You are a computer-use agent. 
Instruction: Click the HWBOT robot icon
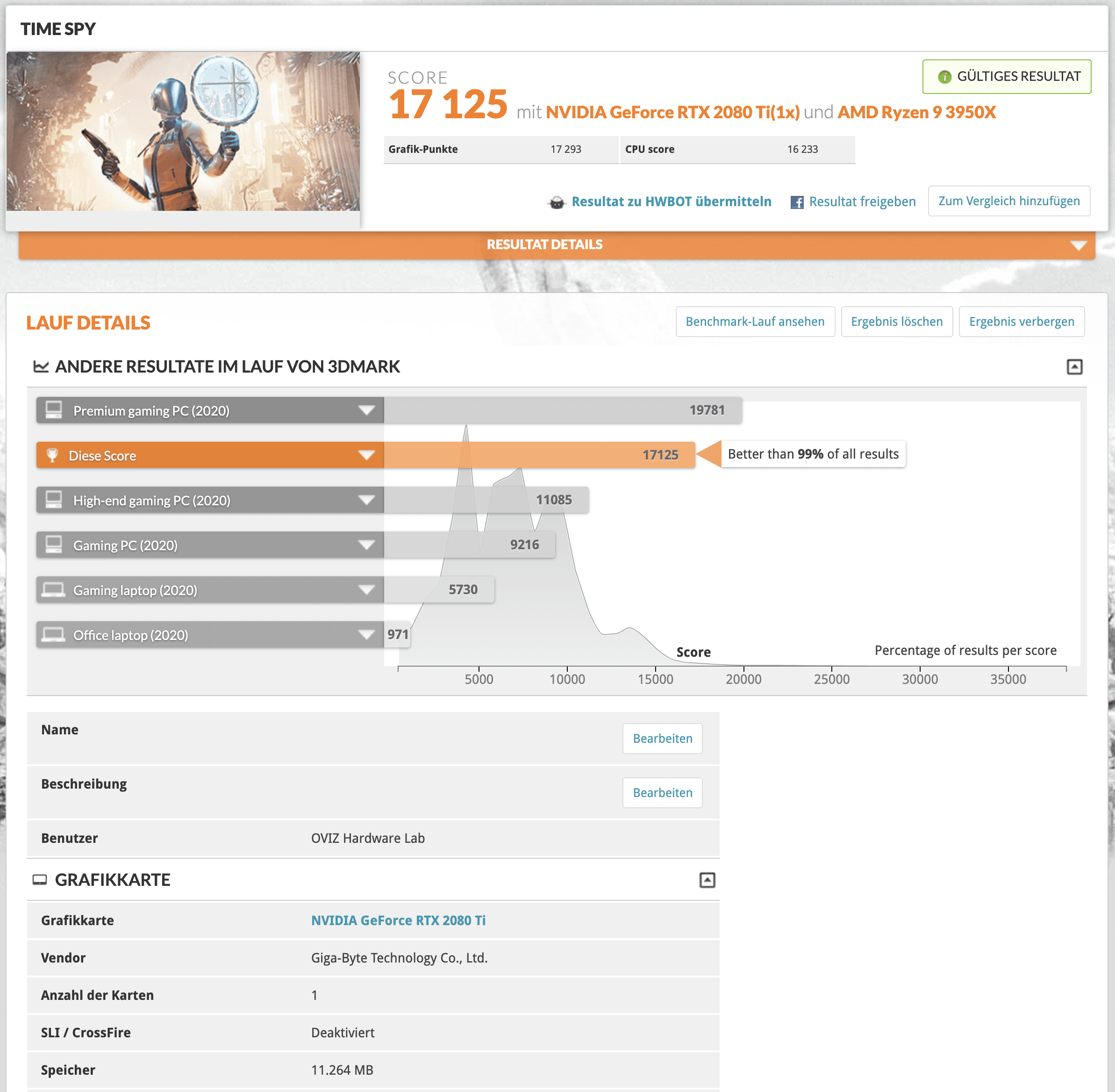click(557, 202)
